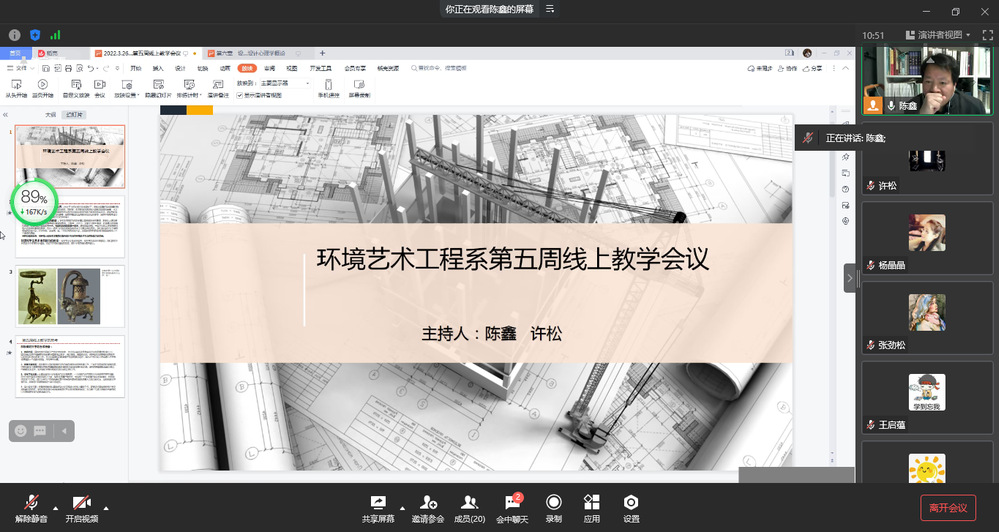
Task: Turn on camera with 开启视频
Action: 82,508
